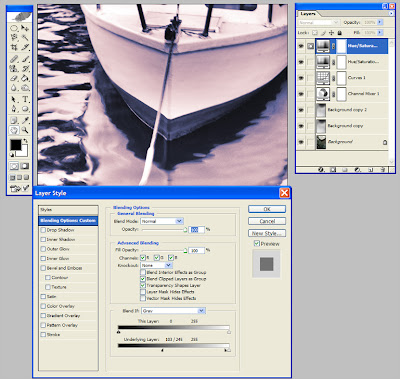Delete layer trash icon in Layers panel
Viewport: 400px width, 379px height.
point(383,170)
